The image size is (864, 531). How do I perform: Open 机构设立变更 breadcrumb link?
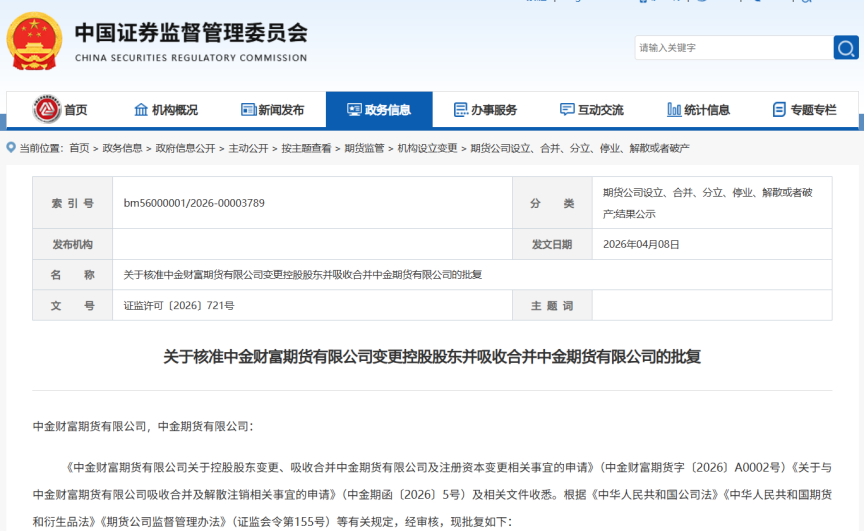[427, 148]
